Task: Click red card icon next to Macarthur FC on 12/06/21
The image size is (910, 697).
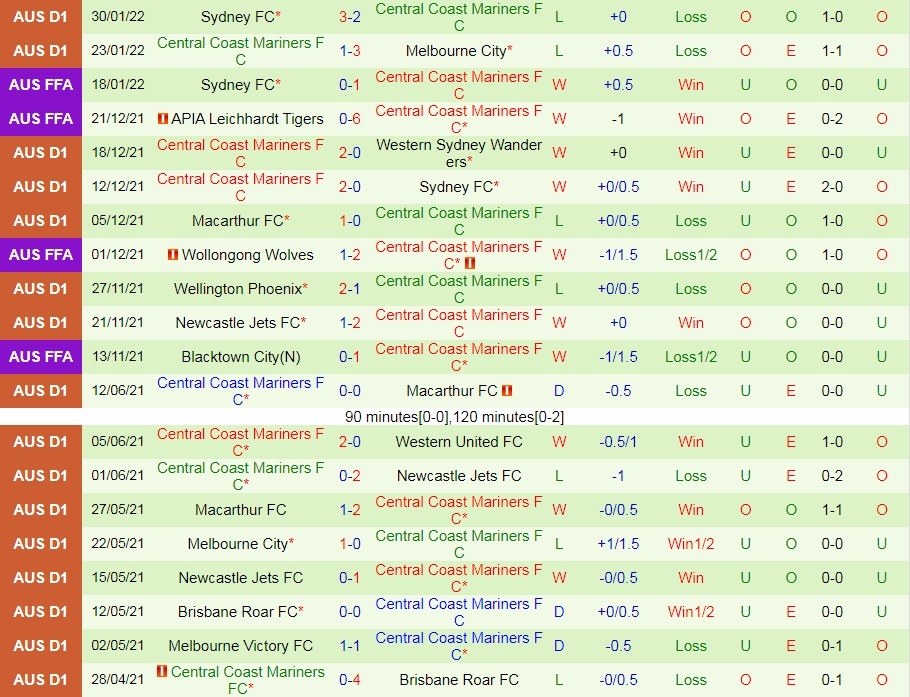Action: click(507, 391)
